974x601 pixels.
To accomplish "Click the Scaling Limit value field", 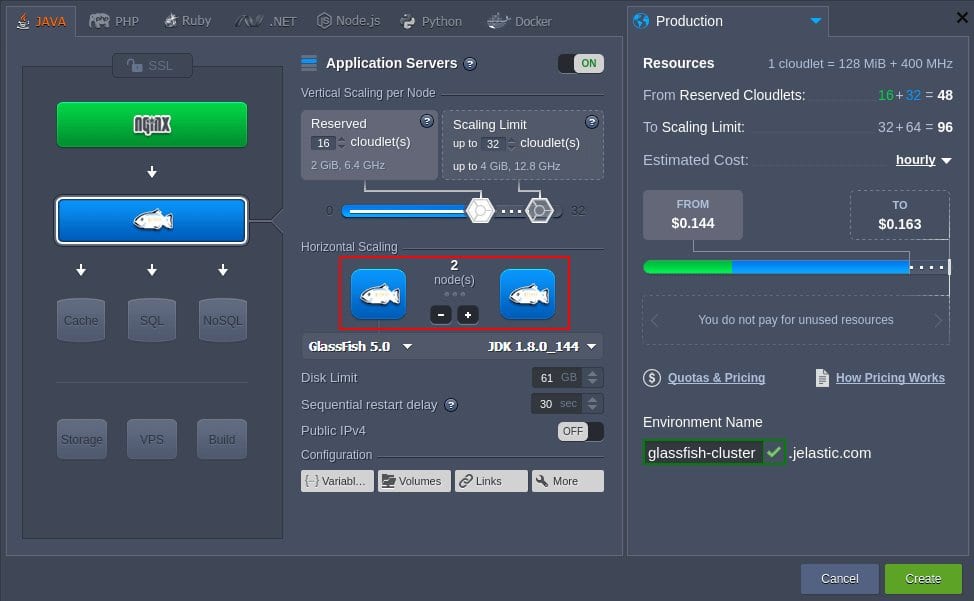I will 493,144.
